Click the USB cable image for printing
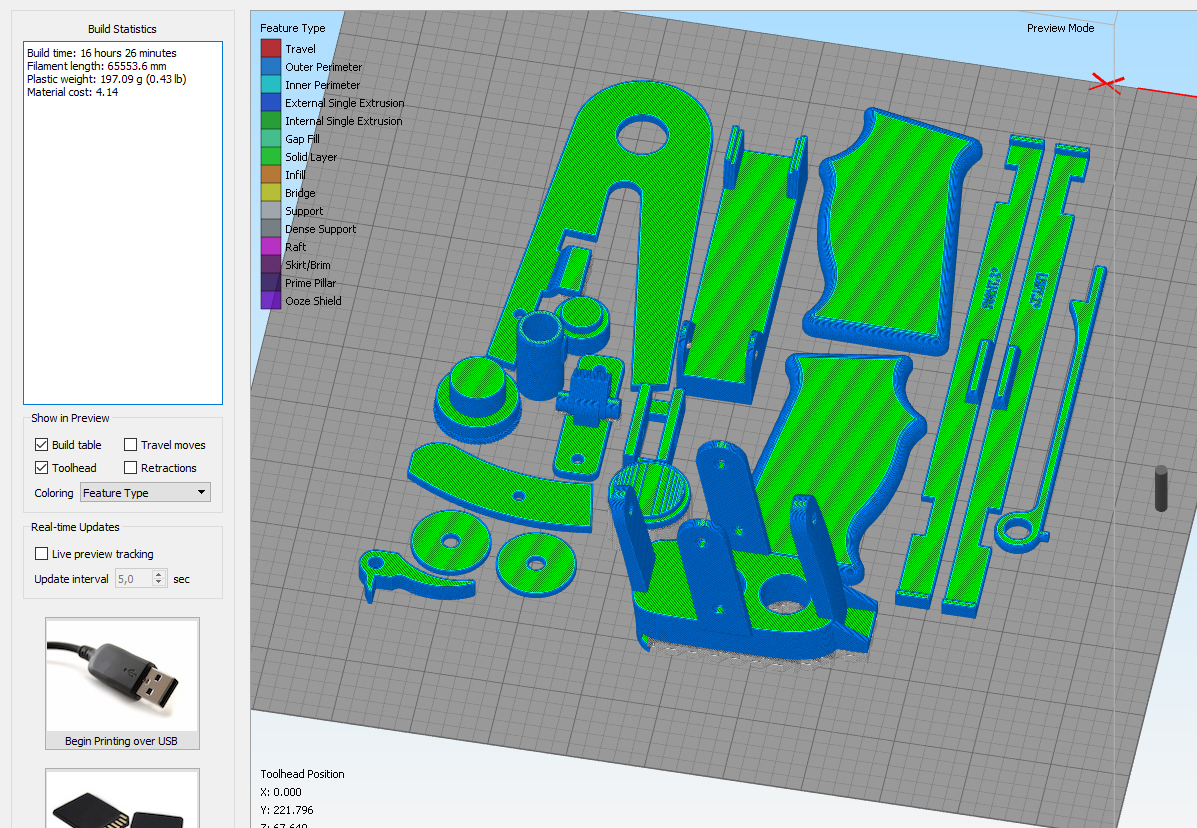Image resolution: width=1197 pixels, height=828 pixels. point(122,675)
